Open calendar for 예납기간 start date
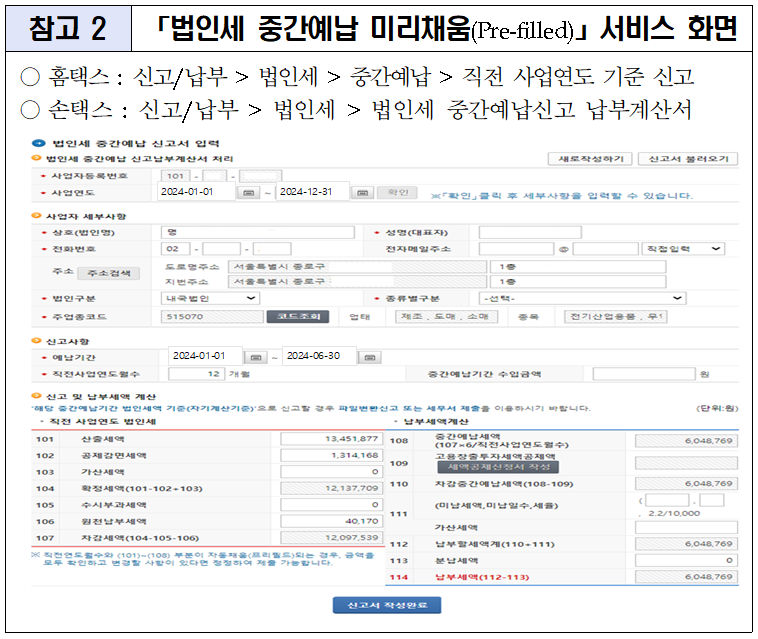 [x=256, y=356]
